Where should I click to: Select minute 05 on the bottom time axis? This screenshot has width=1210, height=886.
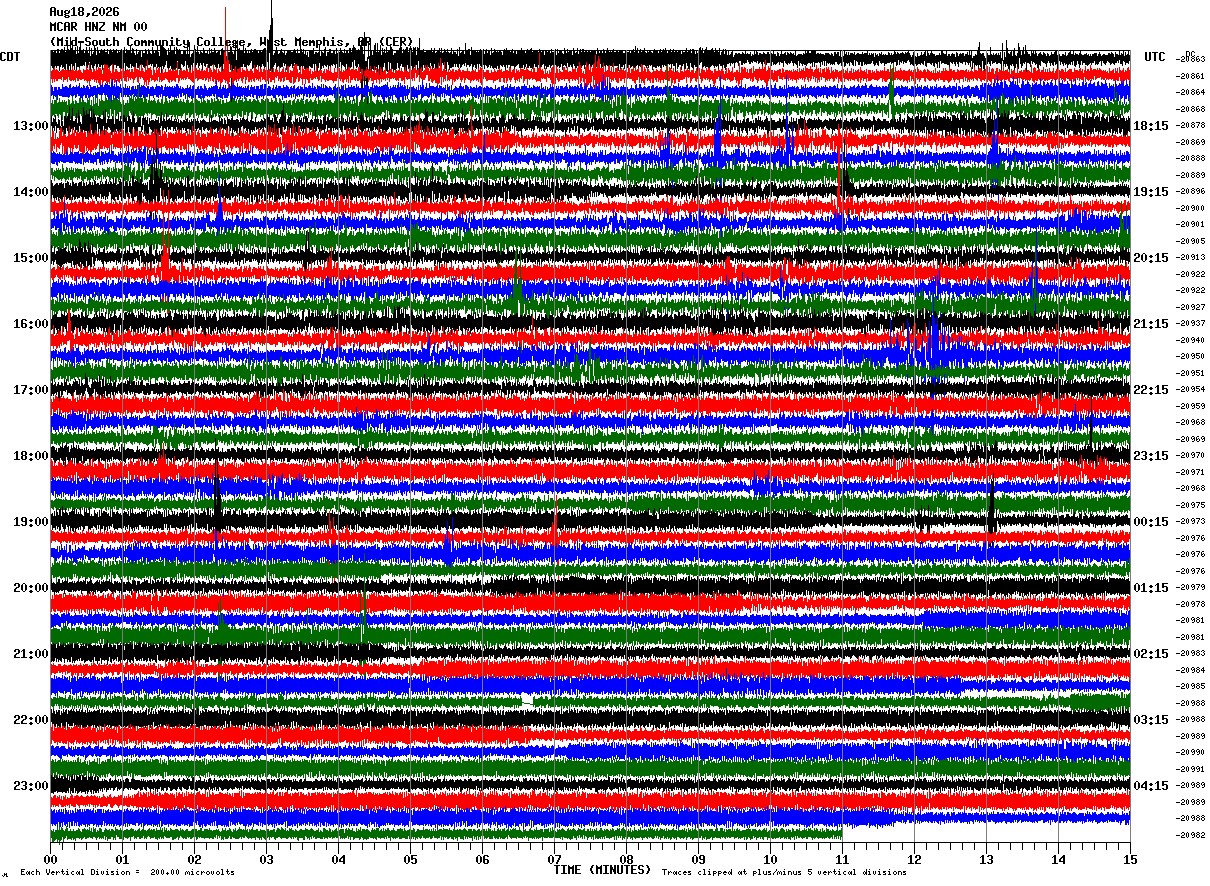[x=410, y=859]
